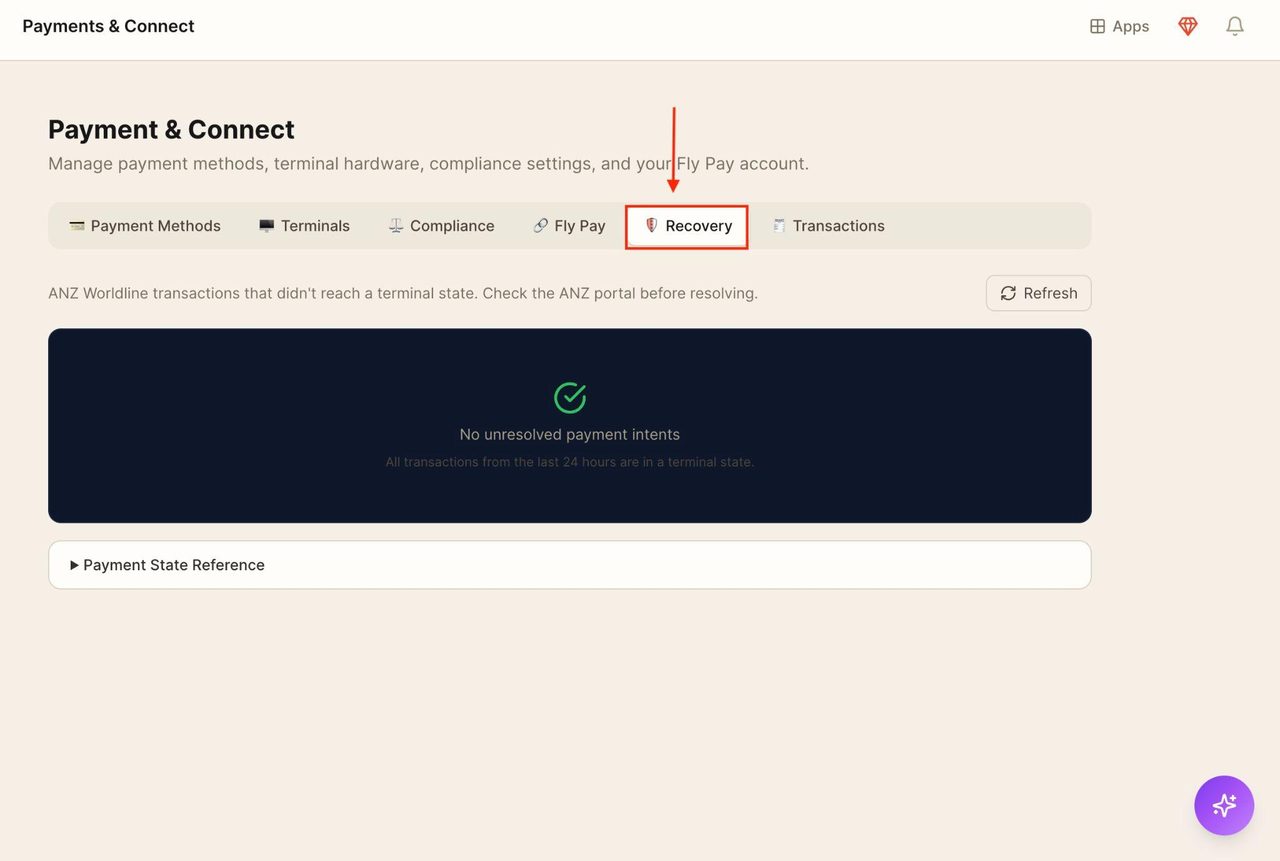Open the Terminals tab
1280x861 pixels.
[x=304, y=226]
